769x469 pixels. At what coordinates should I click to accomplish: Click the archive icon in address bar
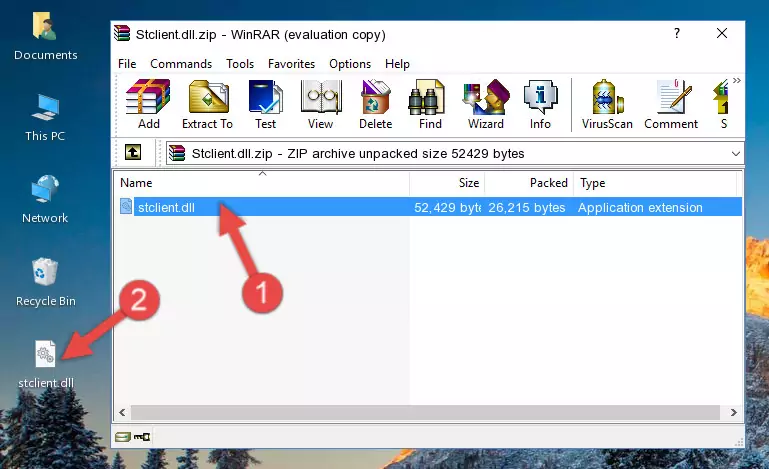click(x=177, y=153)
